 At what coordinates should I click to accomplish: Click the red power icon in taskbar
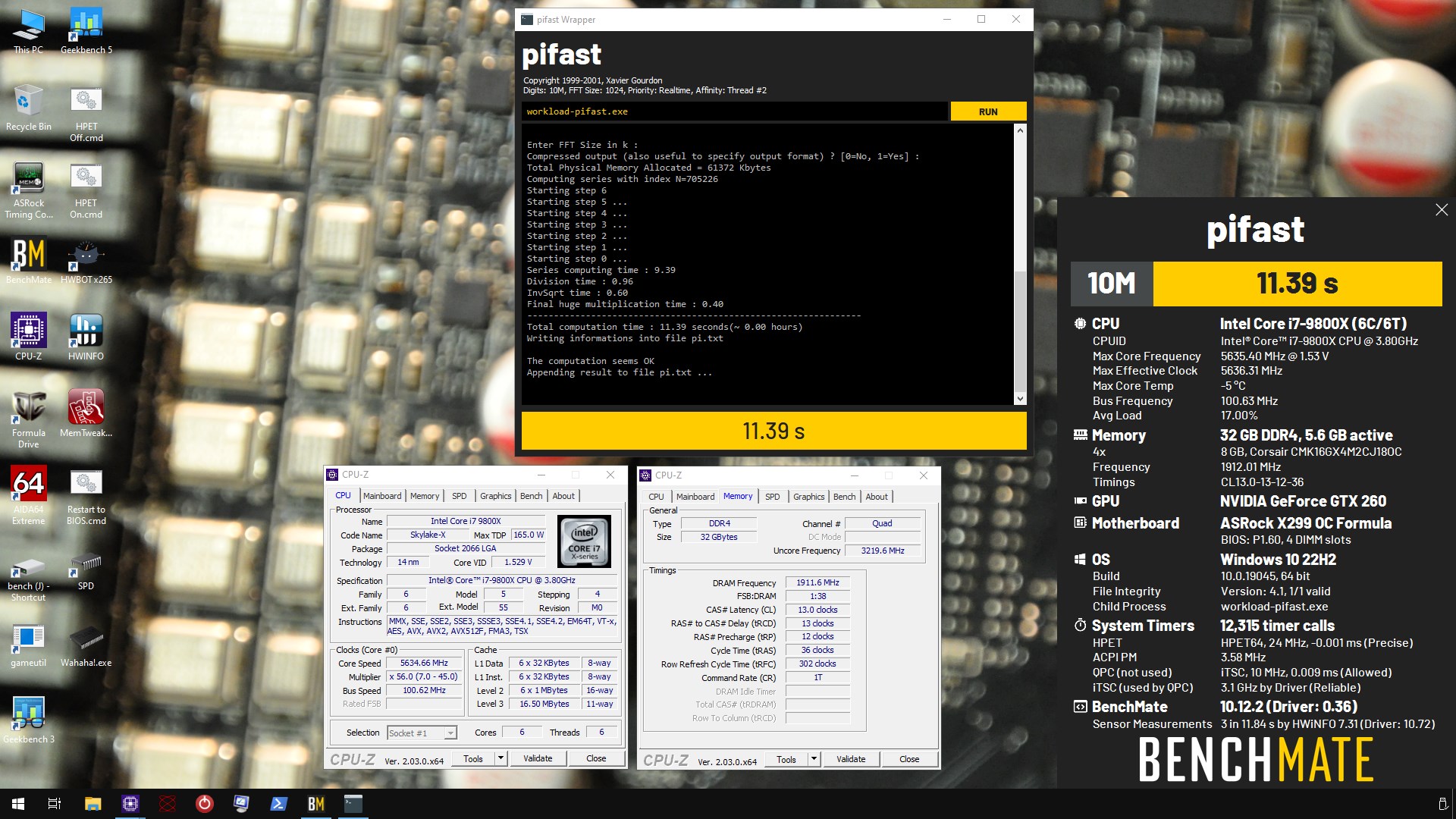click(205, 804)
